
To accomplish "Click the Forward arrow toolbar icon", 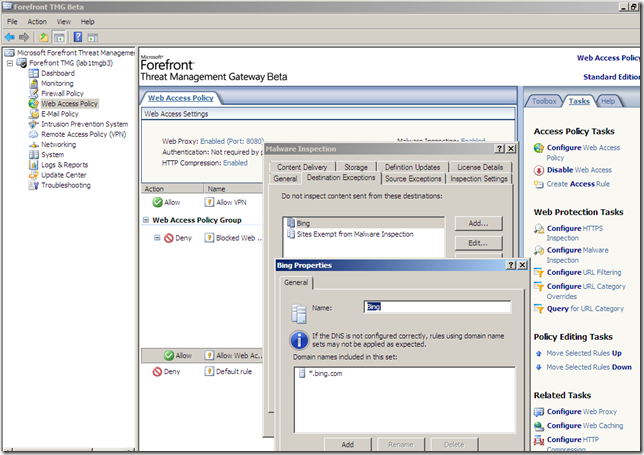I will click(24, 37).
